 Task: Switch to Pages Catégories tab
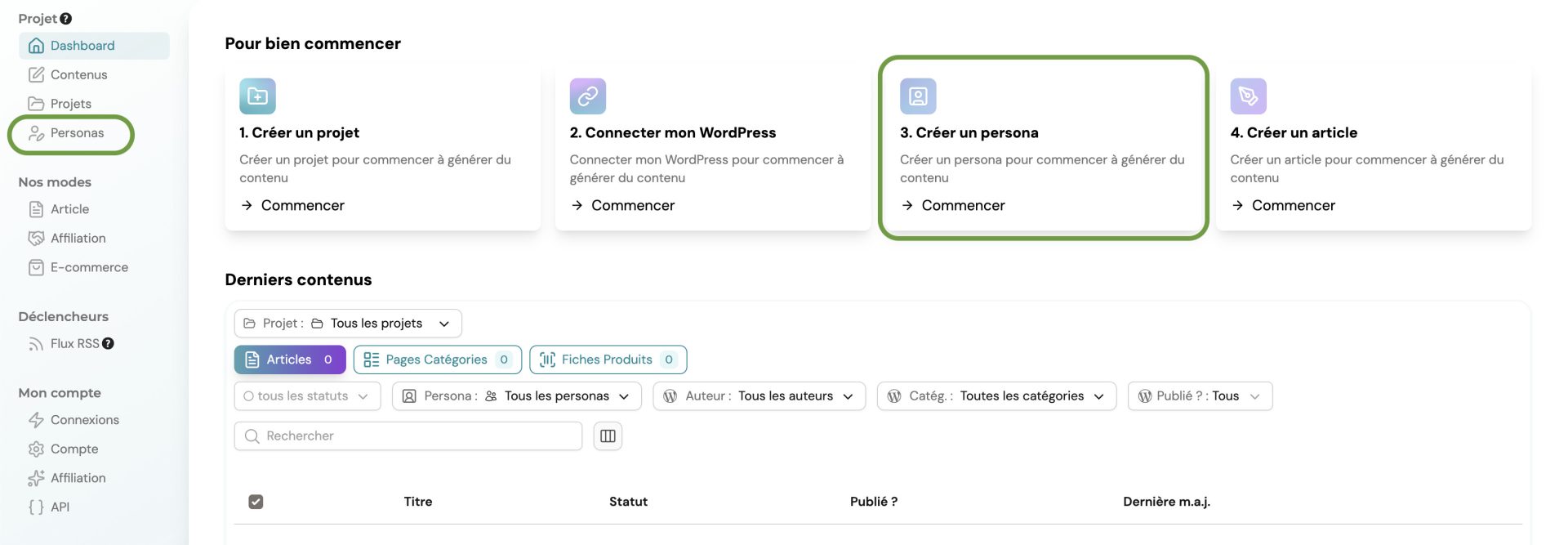(437, 360)
